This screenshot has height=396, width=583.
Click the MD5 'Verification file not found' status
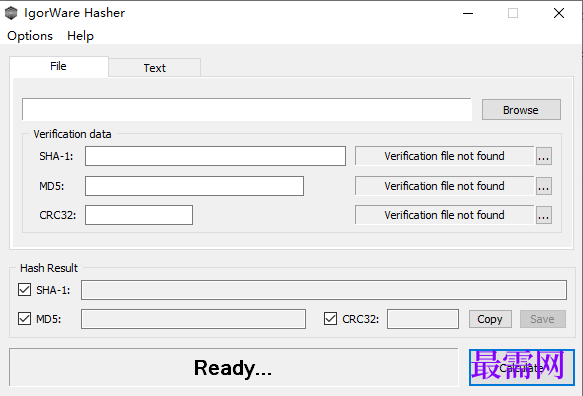[x=444, y=186]
